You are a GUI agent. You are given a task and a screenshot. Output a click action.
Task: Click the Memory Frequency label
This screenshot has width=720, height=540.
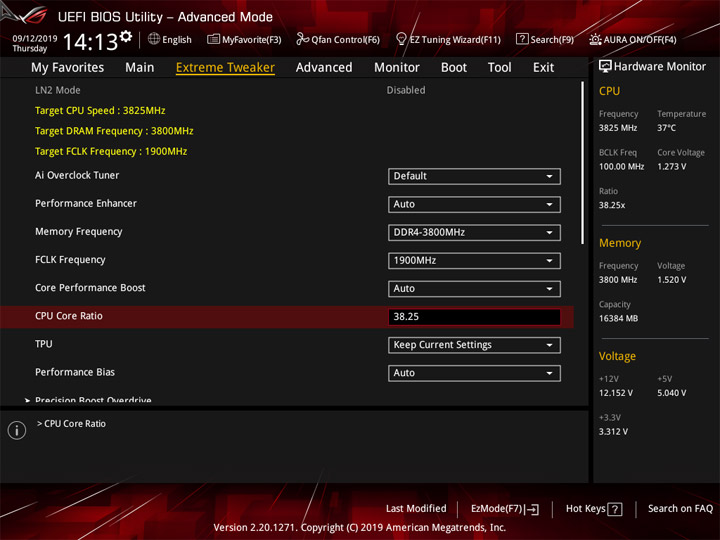point(79,232)
